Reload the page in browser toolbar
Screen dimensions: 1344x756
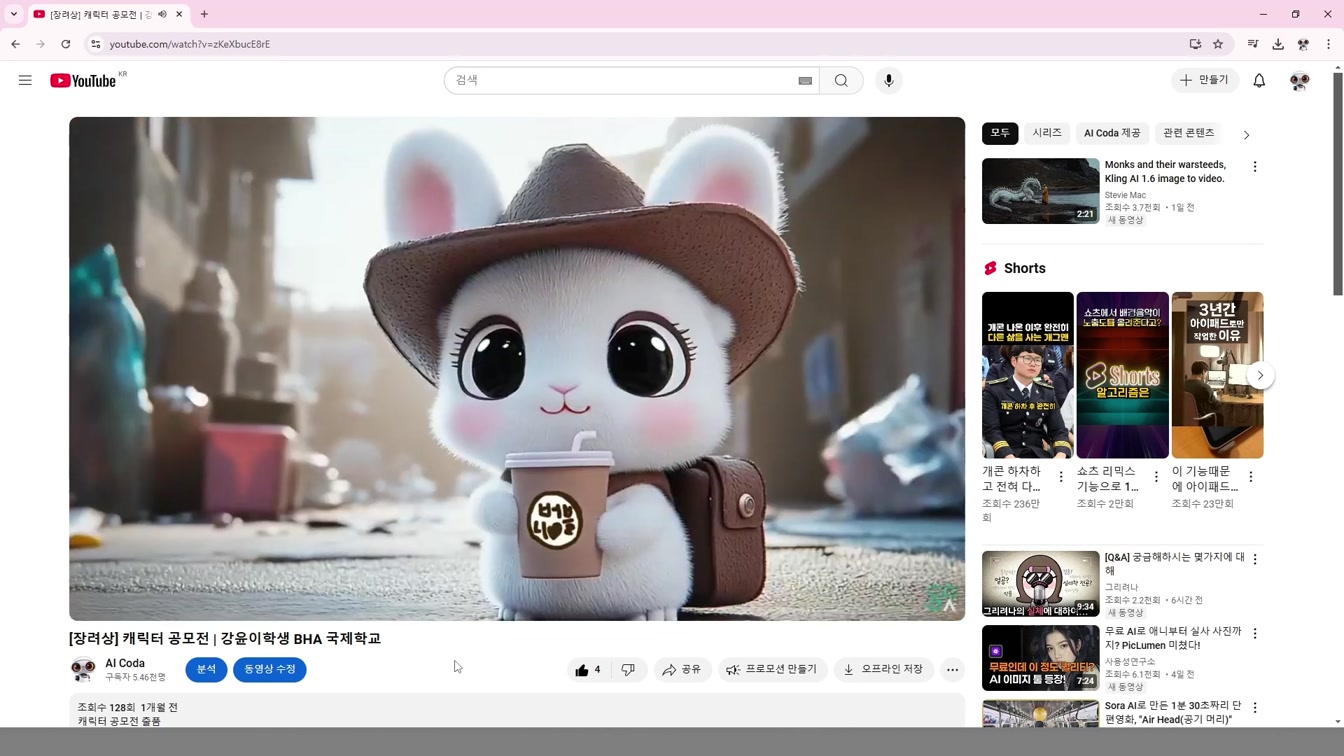click(x=66, y=44)
